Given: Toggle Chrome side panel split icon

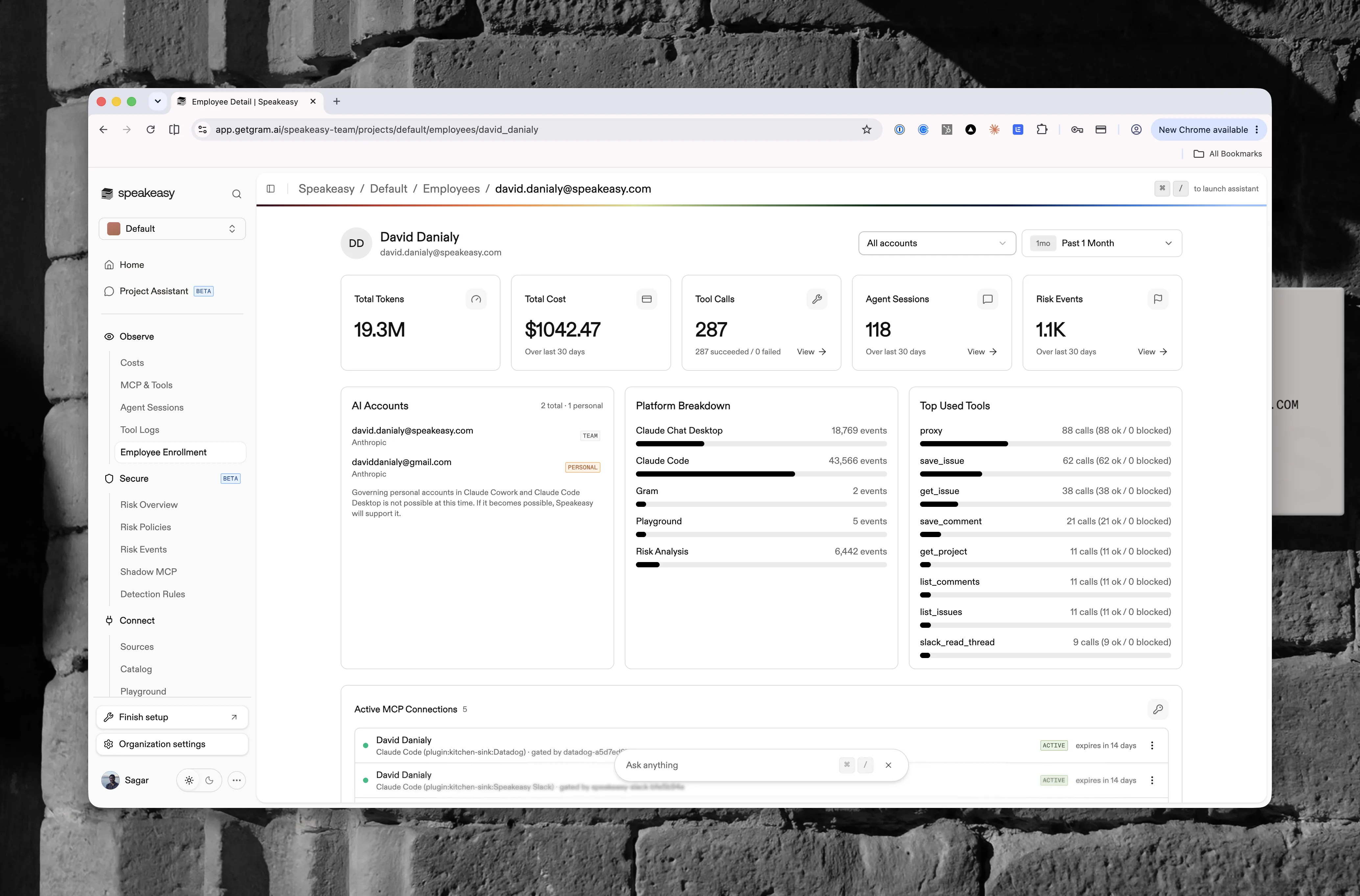Looking at the screenshot, I should pos(174,130).
